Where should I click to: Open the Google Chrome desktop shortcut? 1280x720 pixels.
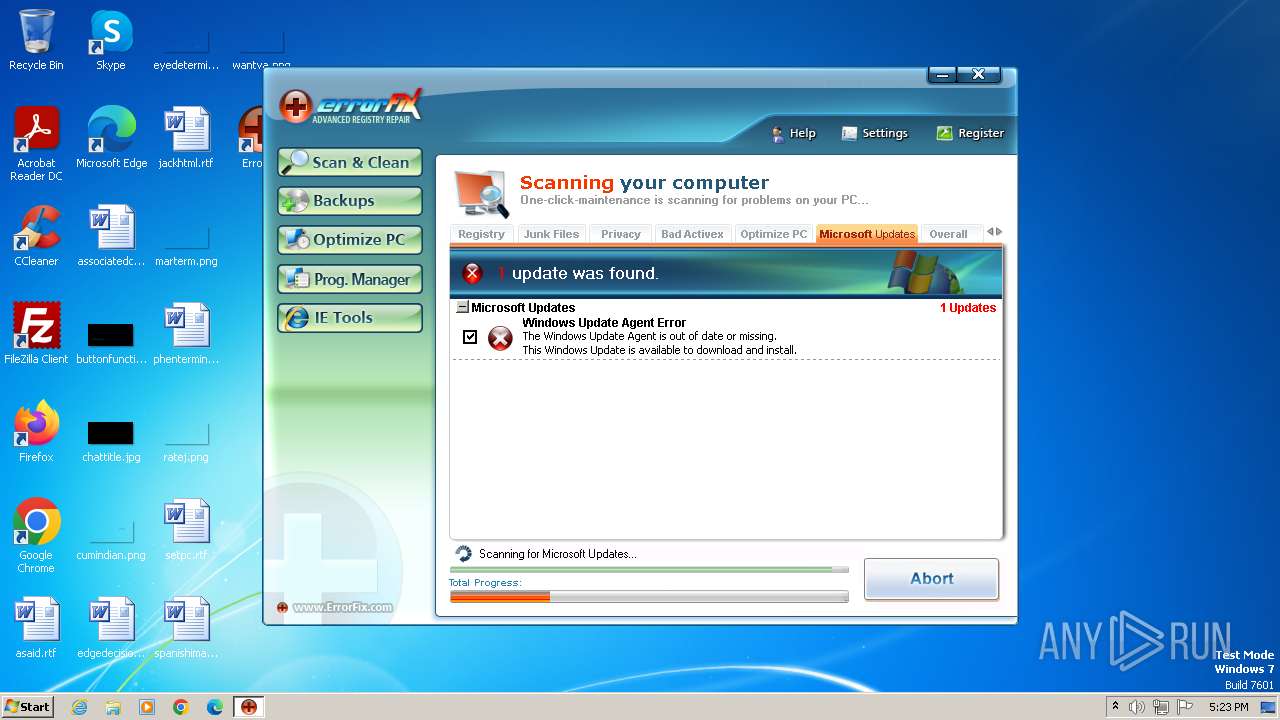pyautogui.click(x=36, y=536)
